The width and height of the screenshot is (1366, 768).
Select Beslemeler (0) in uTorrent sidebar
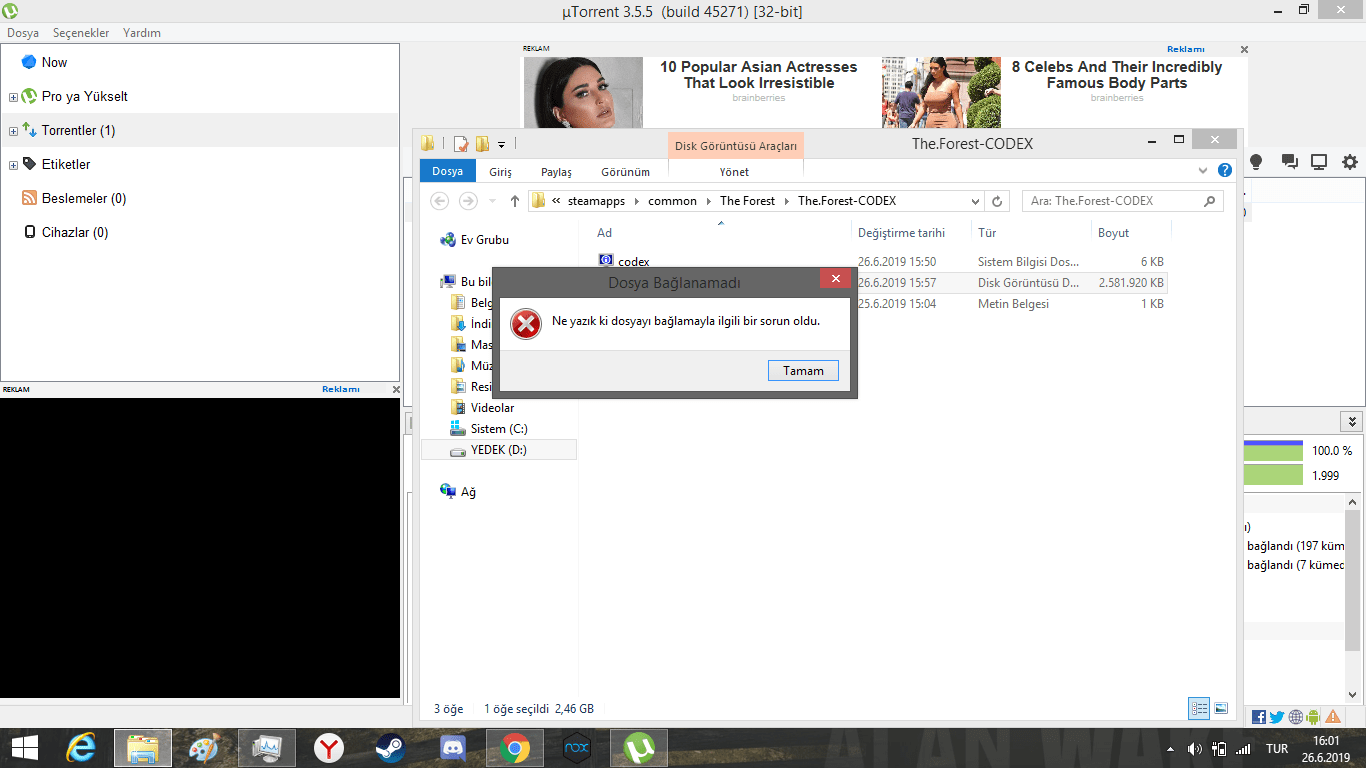pyautogui.click(x=84, y=198)
